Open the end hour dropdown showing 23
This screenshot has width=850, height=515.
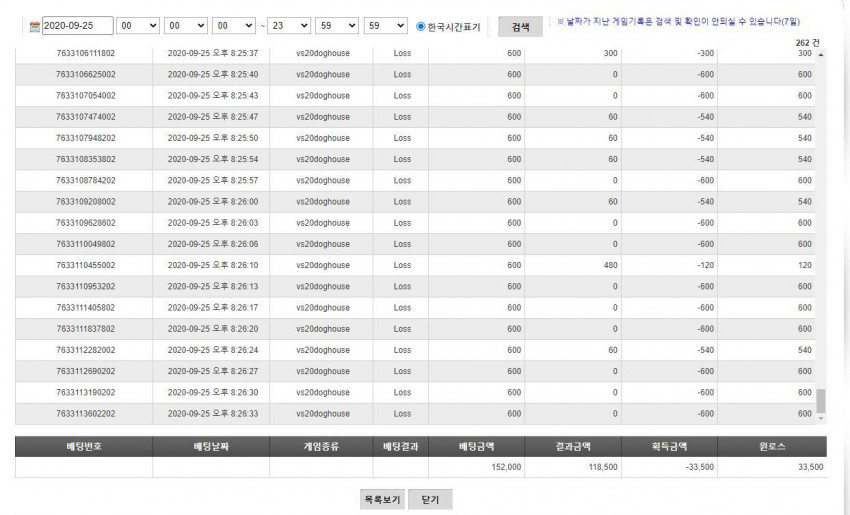click(x=289, y=25)
